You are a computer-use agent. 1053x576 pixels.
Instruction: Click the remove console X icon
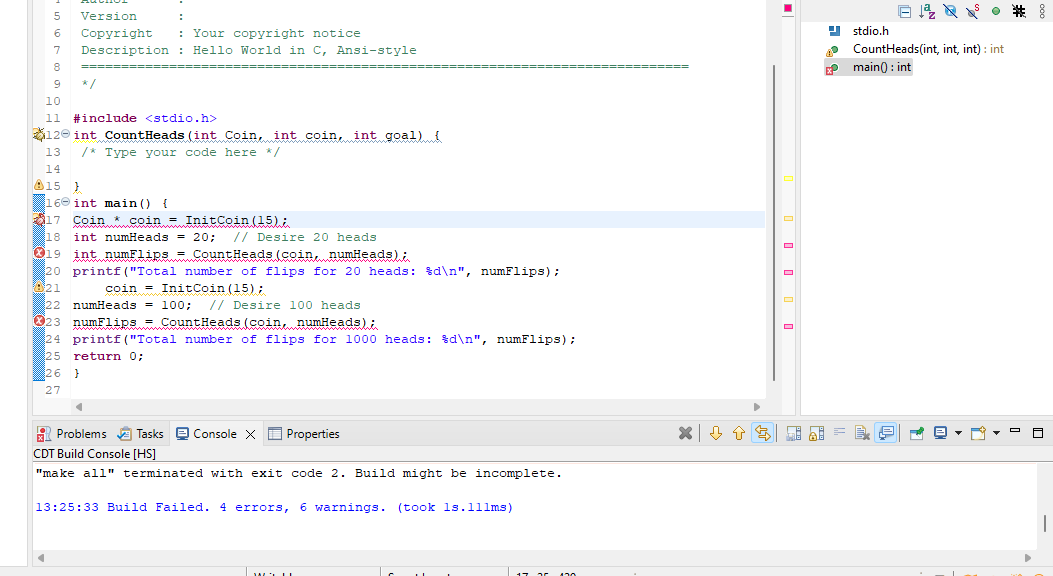[685, 434]
